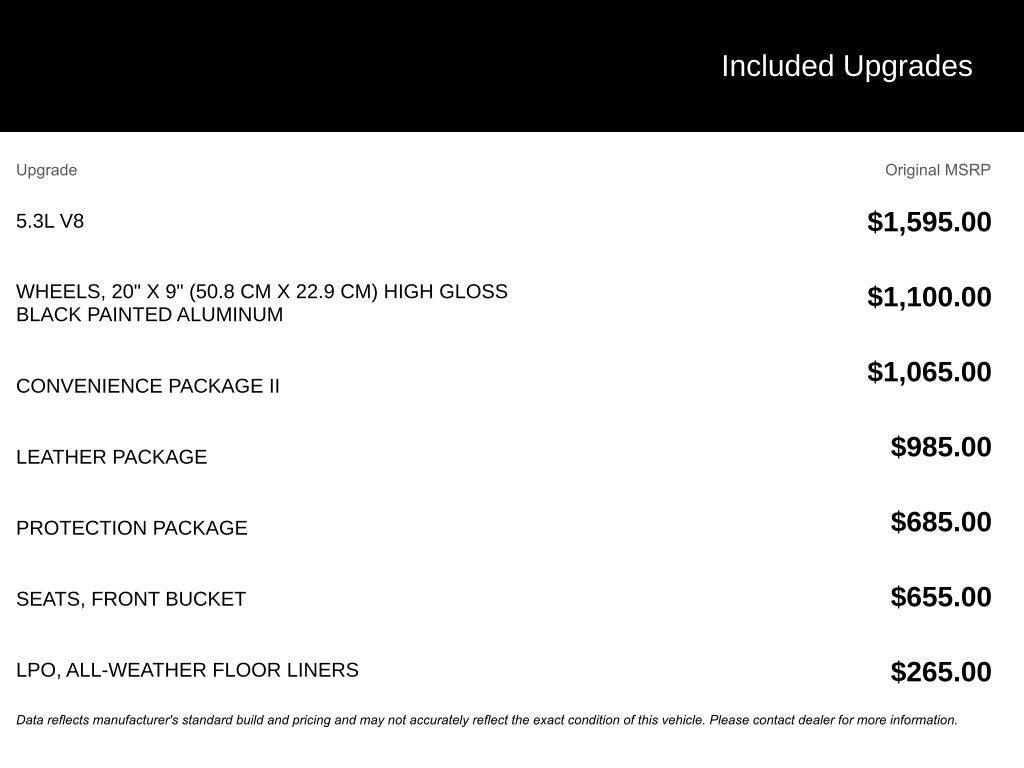Image resolution: width=1024 pixels, height=768 pixels.
Task: Pick the SEATS, FRONT BUCKET entry
Action: [x=131, y=599]
